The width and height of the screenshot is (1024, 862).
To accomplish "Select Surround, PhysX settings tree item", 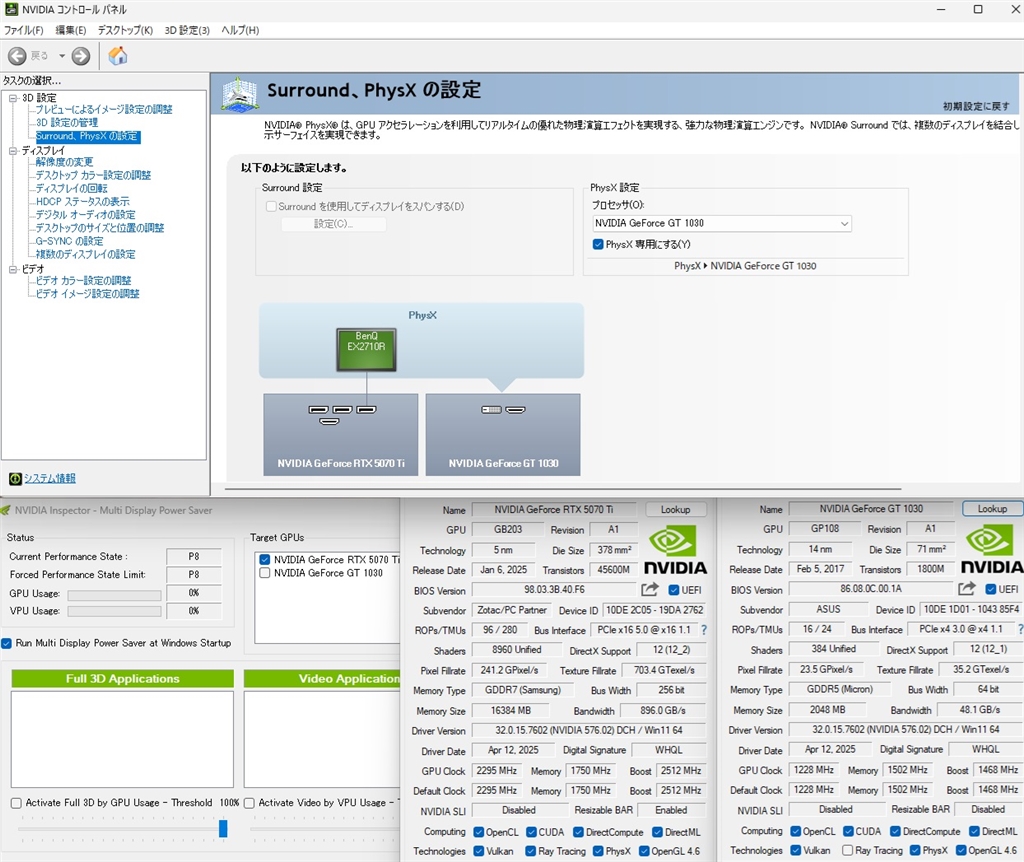I will [88, 136].
